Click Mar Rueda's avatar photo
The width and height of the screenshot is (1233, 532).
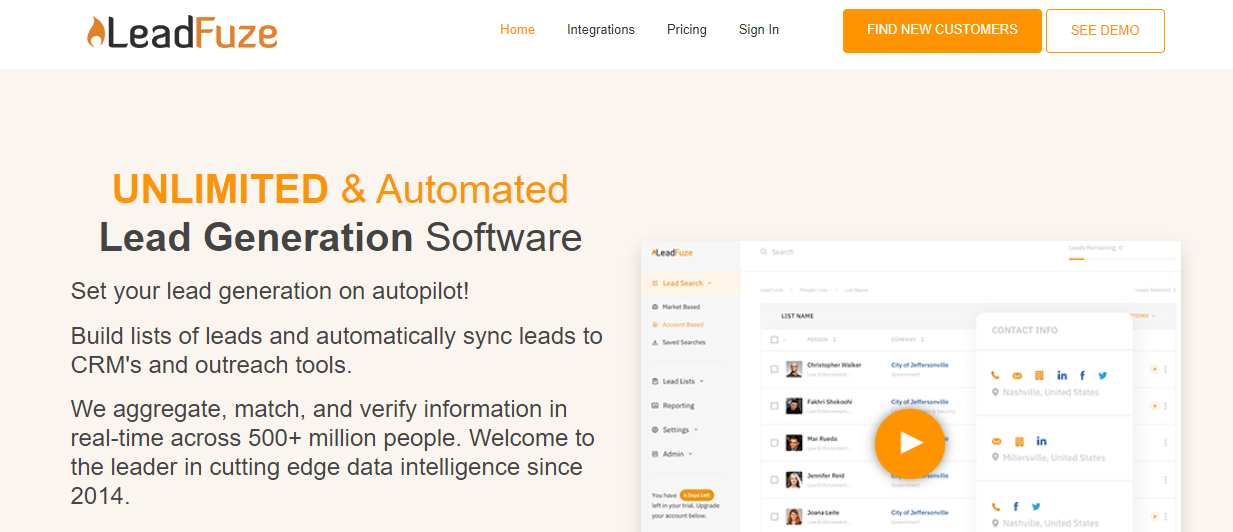(x=794, y=442)
